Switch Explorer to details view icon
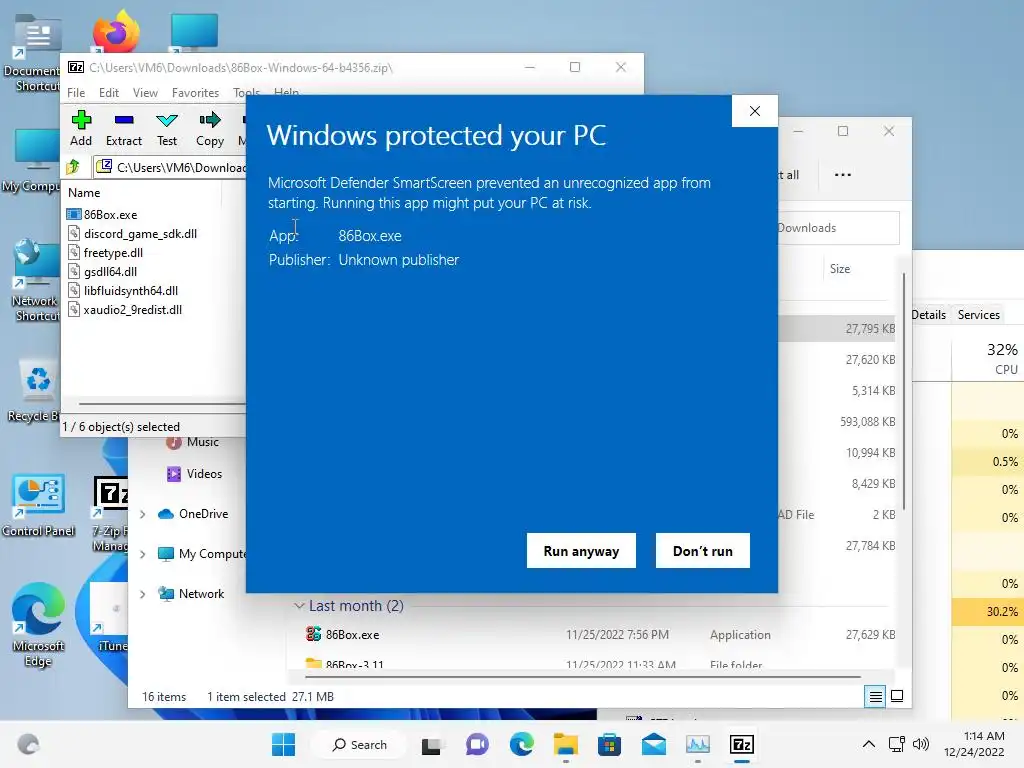The width and height of the screenshot is (1024, 768). [875, 696]
